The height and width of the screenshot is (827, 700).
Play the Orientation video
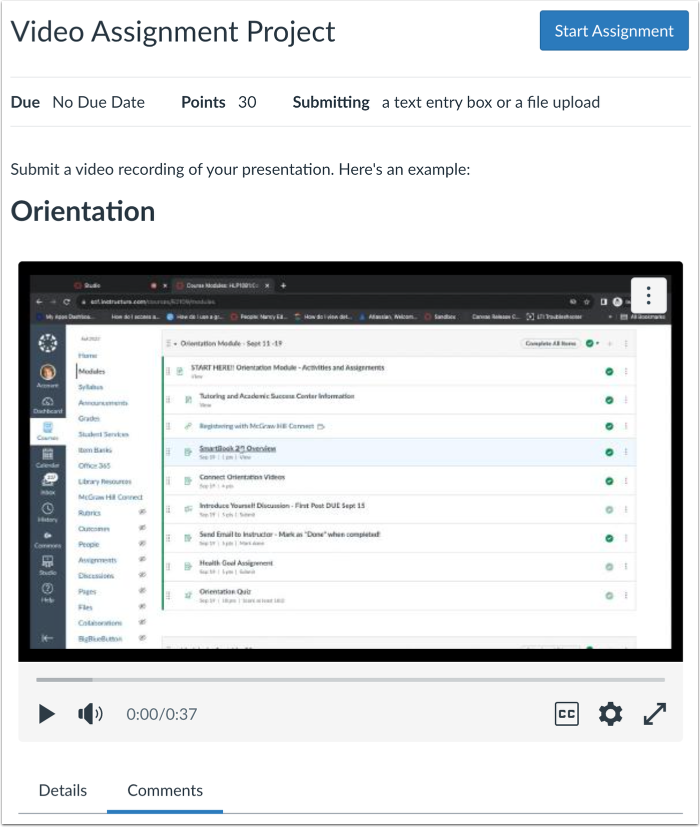pos(46,714)
